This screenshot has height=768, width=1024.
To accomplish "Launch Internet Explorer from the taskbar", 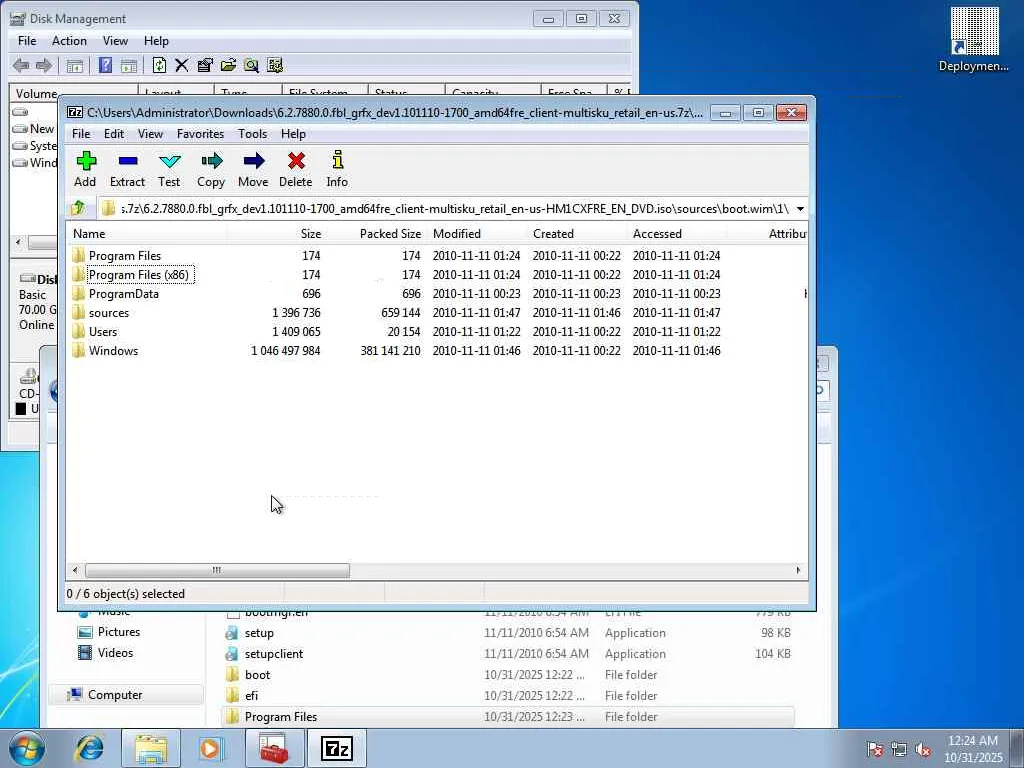I will click(90, 748).
